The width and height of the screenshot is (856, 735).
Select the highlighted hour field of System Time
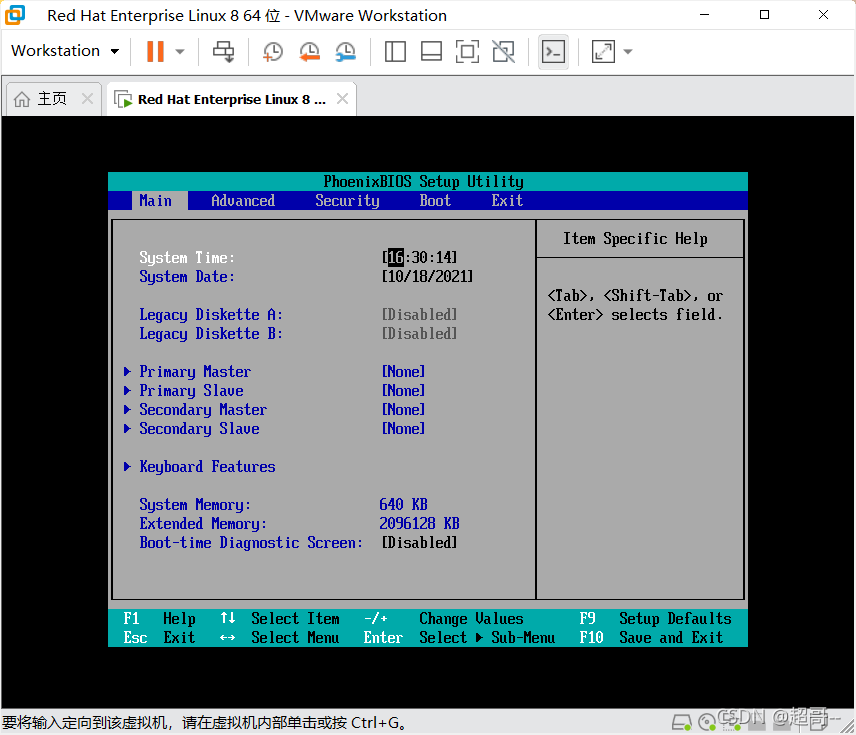(x=396, y=257)
